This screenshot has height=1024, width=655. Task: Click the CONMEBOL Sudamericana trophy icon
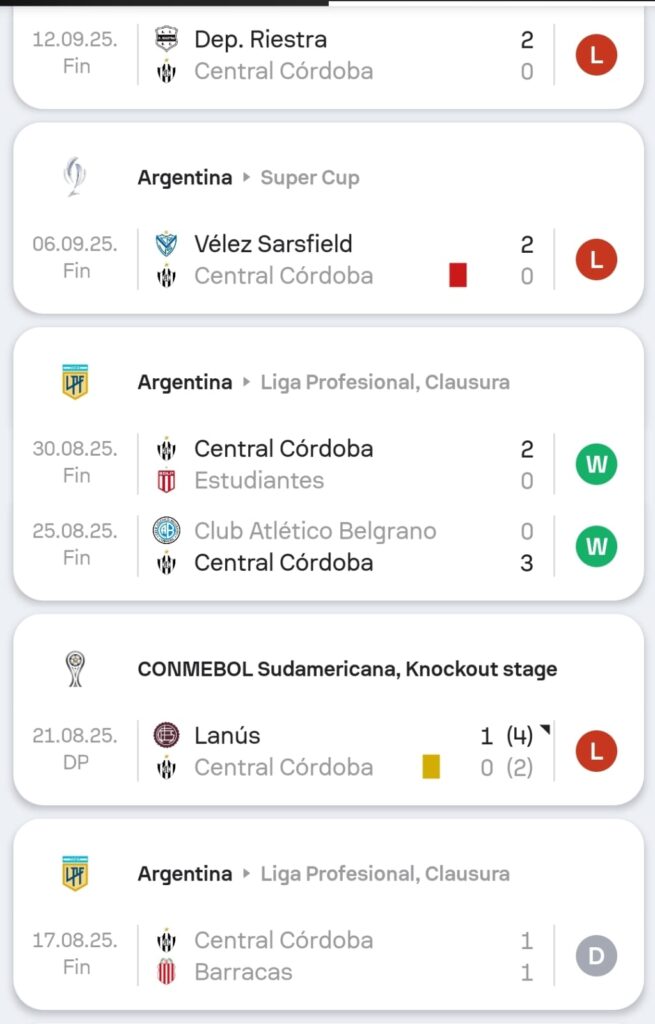tap(75, 668)
